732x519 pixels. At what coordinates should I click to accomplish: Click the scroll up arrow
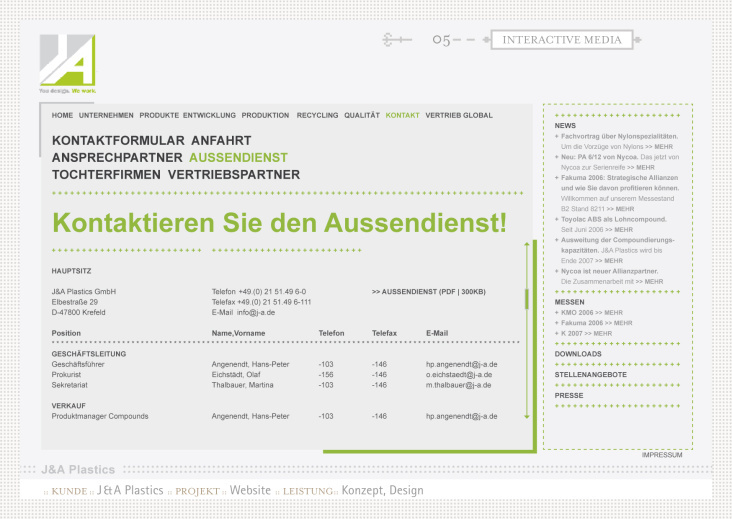coord(526,247)
